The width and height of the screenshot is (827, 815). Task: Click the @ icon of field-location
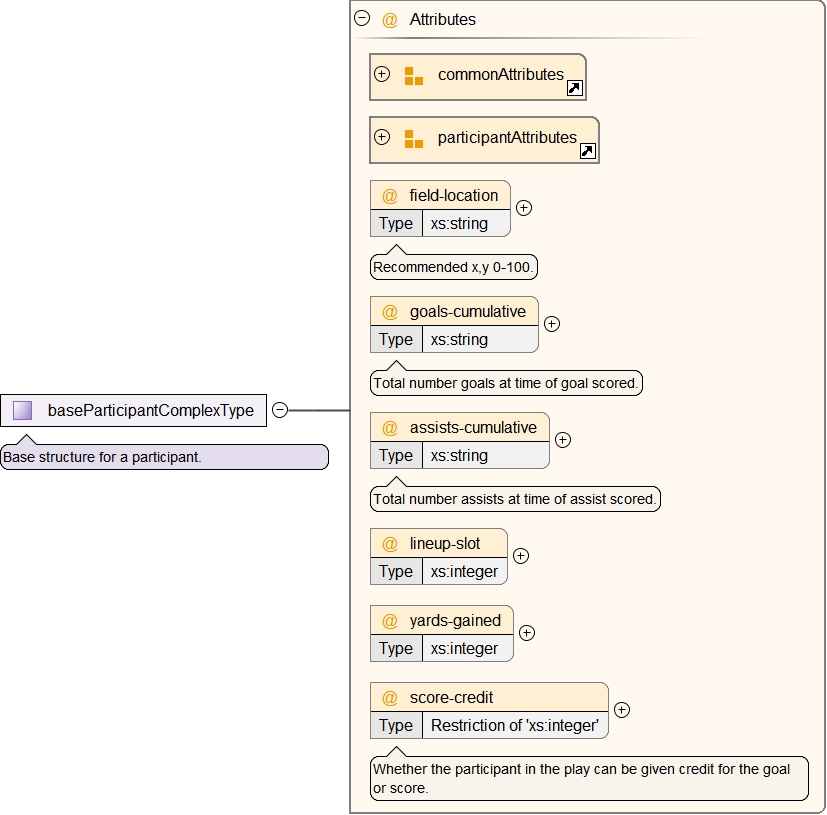390,196
